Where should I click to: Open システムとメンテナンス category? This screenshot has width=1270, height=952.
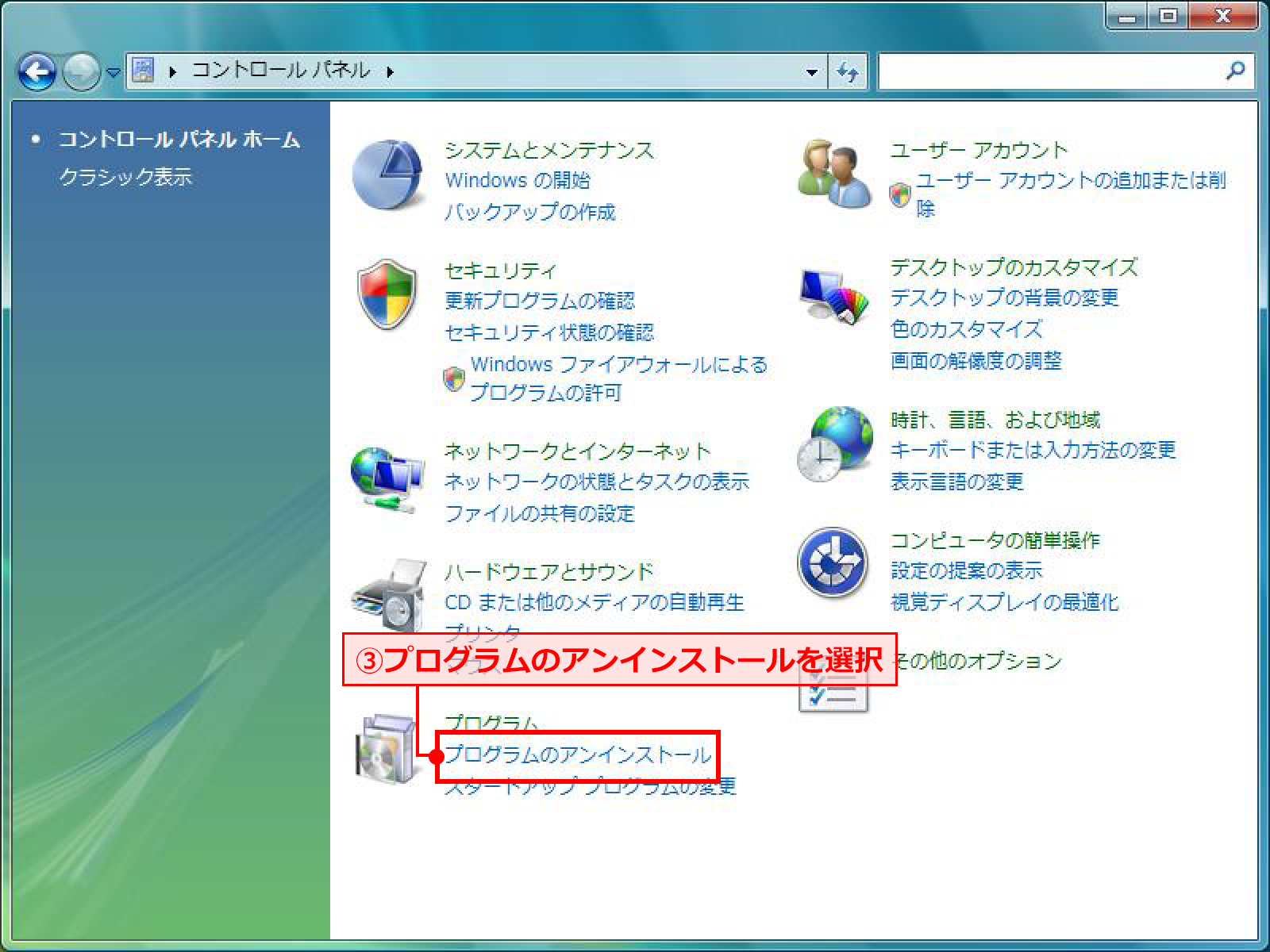pyautogui.click(x=548, y=149)
